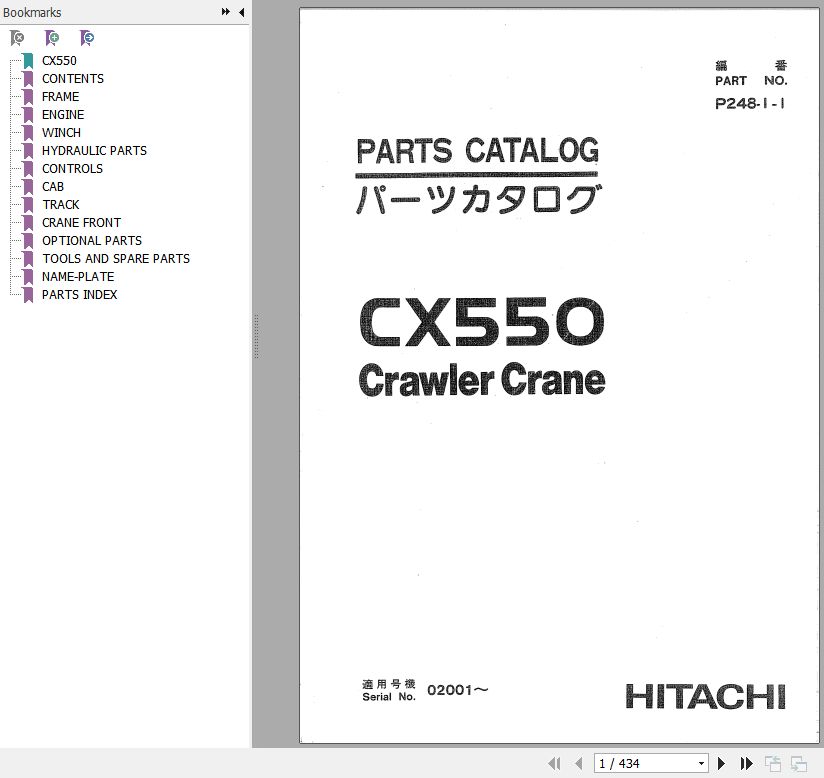Select OPTIONAL PARTS bookmark
This screenshot has height=778, width=824.
point(92,241)
